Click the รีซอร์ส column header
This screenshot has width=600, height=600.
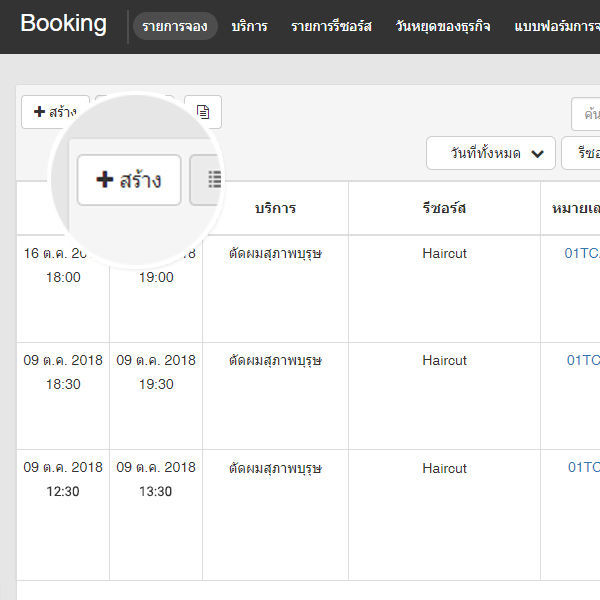[x=444, y=208]
